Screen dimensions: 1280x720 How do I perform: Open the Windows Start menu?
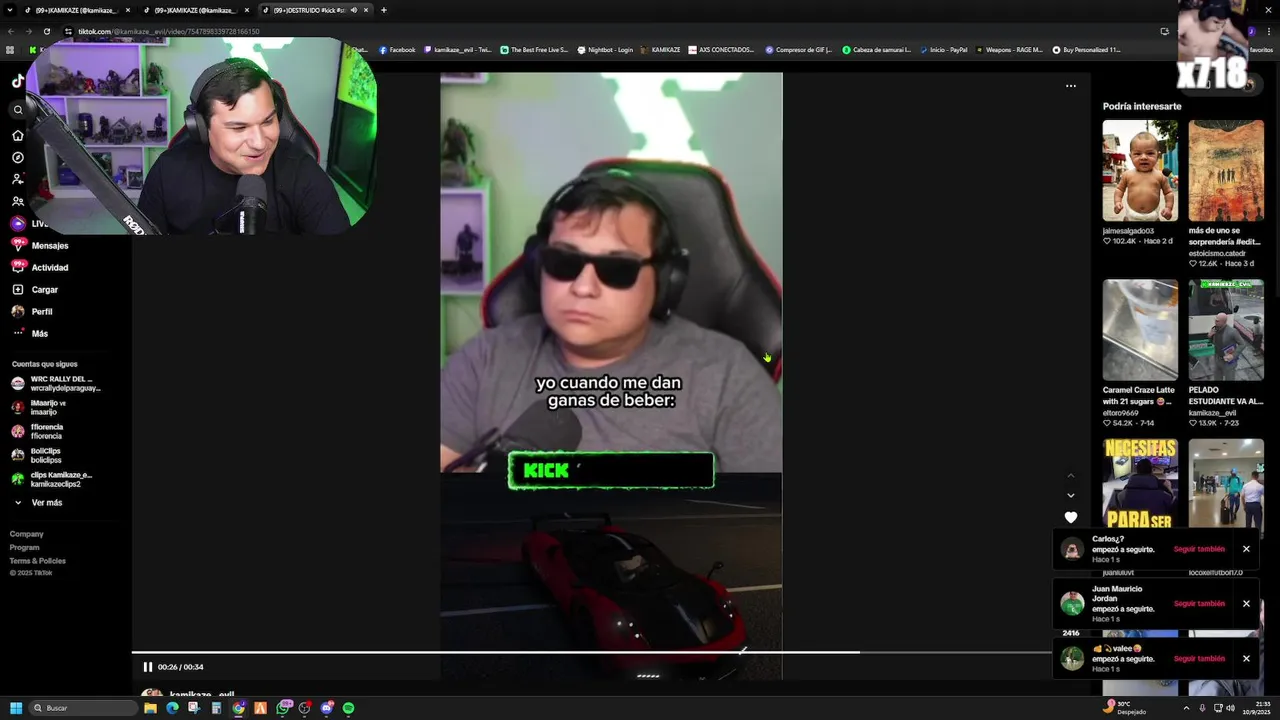16,708
